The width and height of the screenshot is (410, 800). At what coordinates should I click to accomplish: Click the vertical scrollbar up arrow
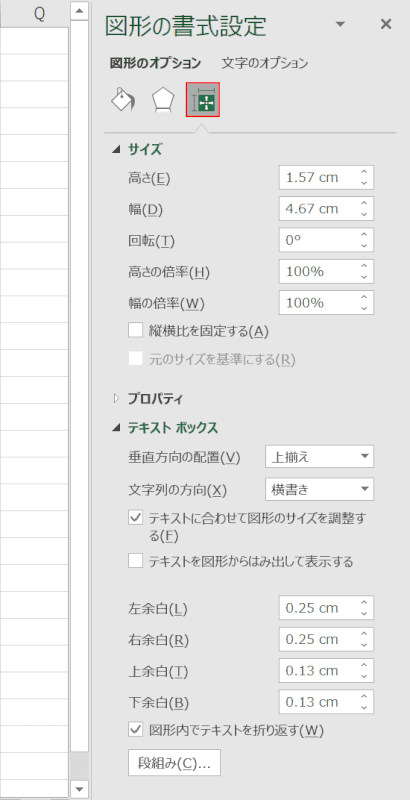(x=80, y=11)
